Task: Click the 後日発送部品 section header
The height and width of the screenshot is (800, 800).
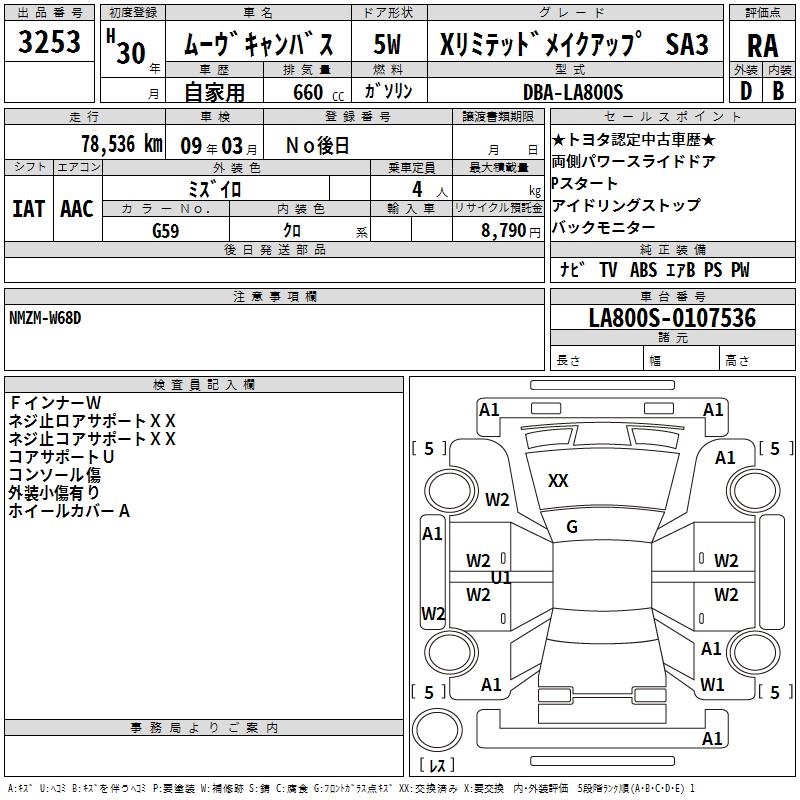Action: click(x=274, y=249)
